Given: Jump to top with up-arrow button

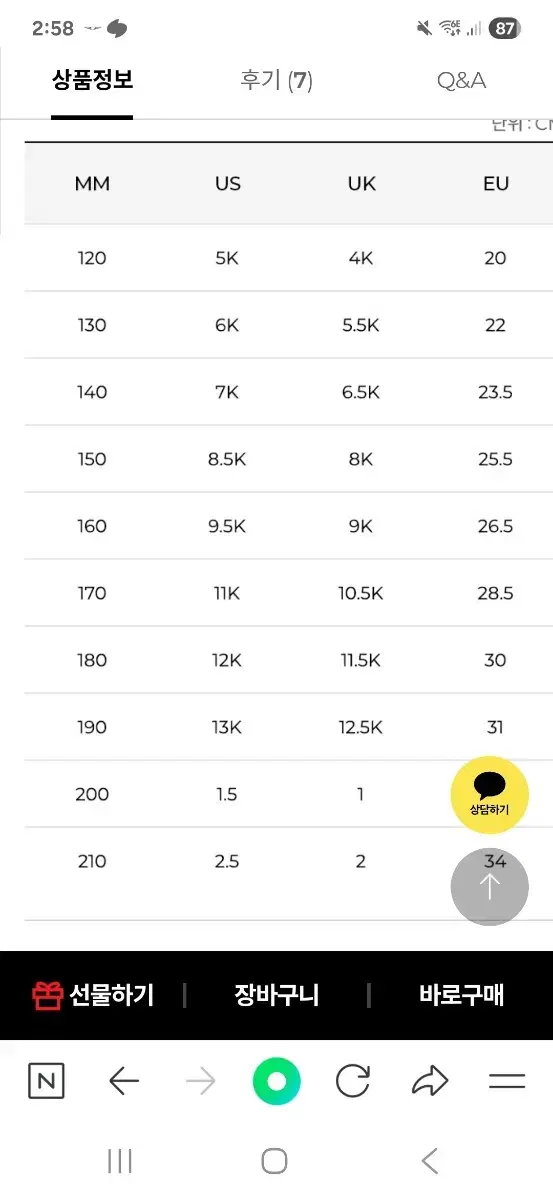Looking at the screenshot, I should pyautogui.click(x=490, y=886).
